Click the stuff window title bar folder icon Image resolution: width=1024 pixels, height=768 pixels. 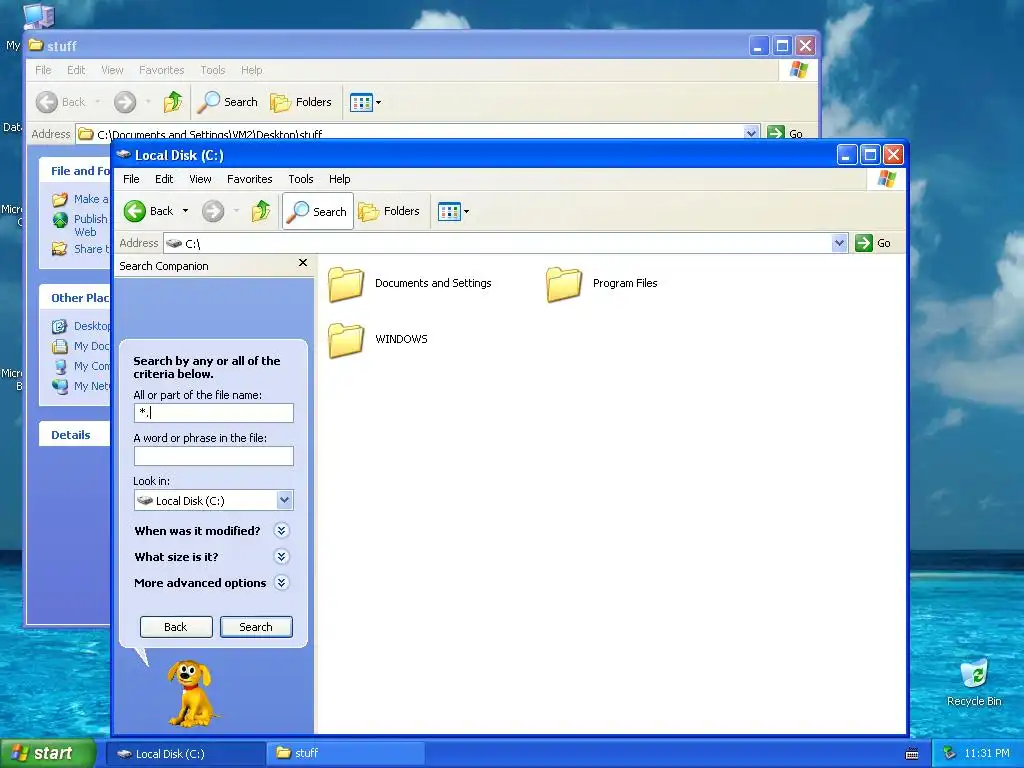click(37, 46)
